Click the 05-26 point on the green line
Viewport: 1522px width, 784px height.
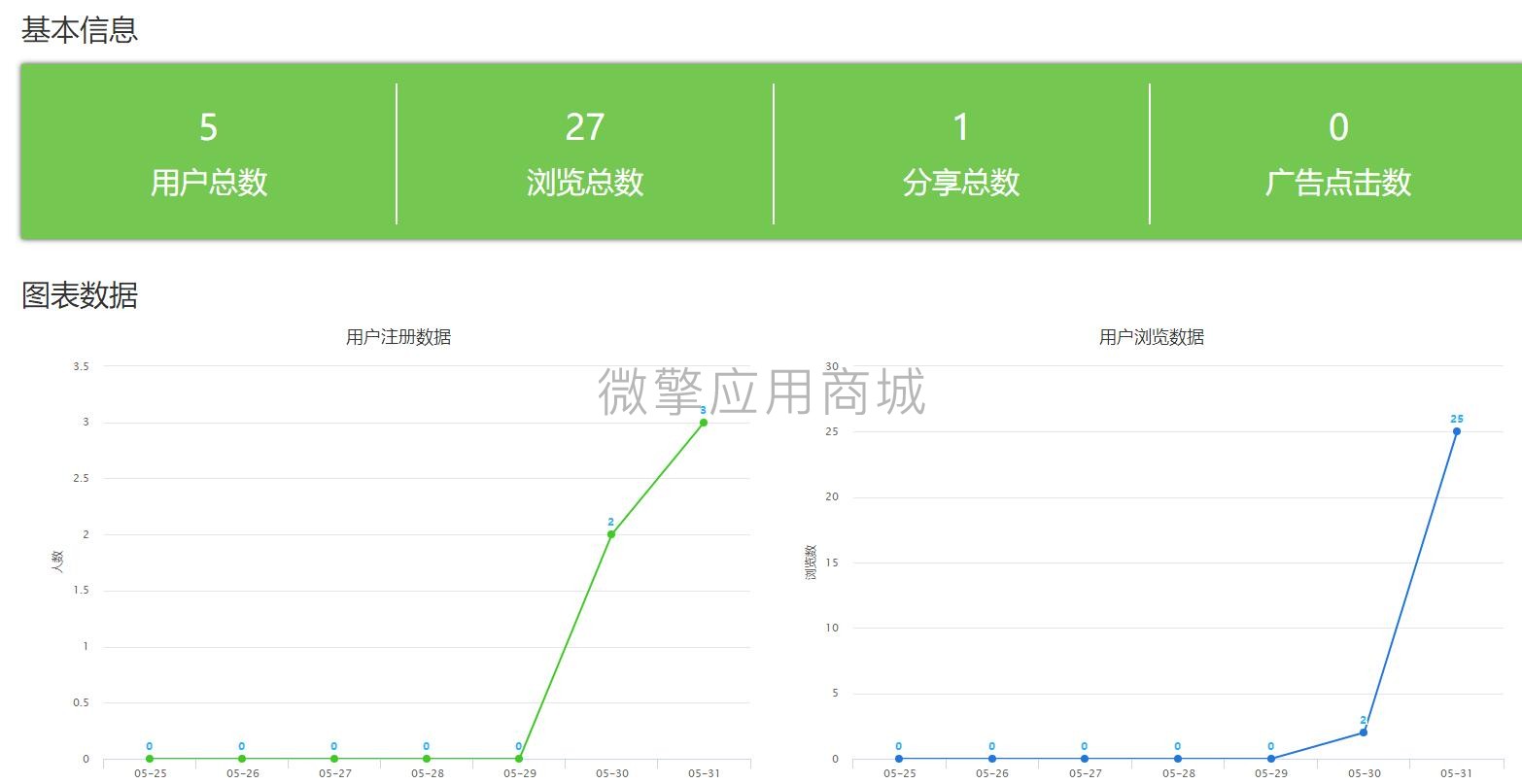click(x=241, y=759)
